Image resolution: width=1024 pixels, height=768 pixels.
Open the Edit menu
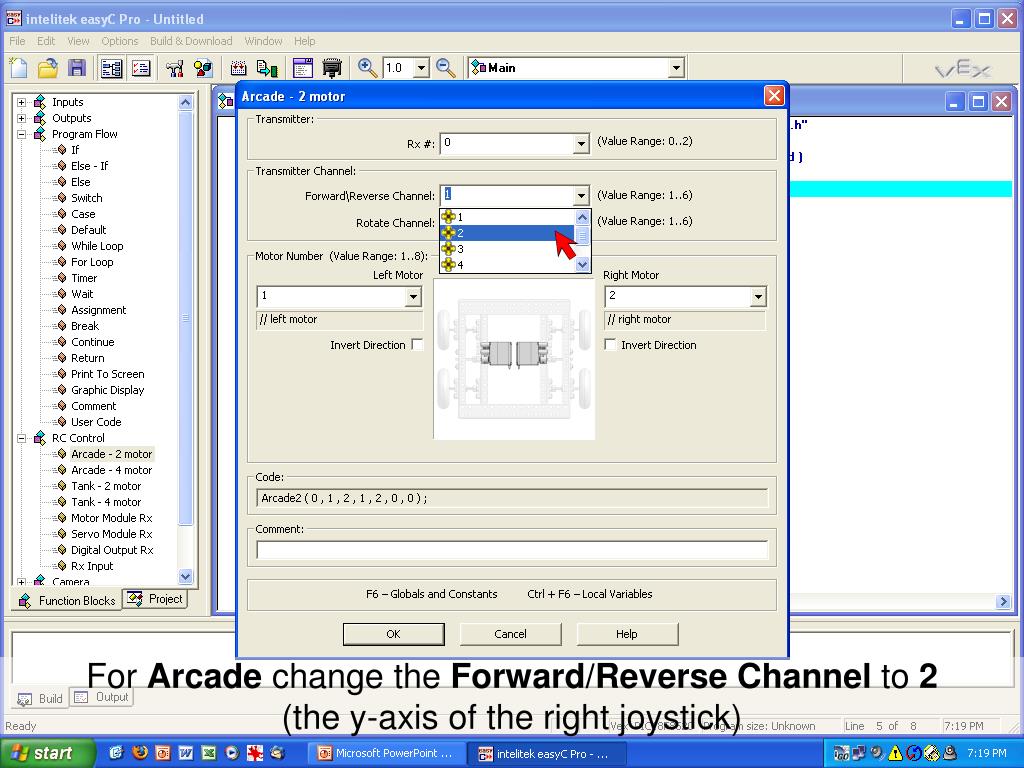[46, 41]
